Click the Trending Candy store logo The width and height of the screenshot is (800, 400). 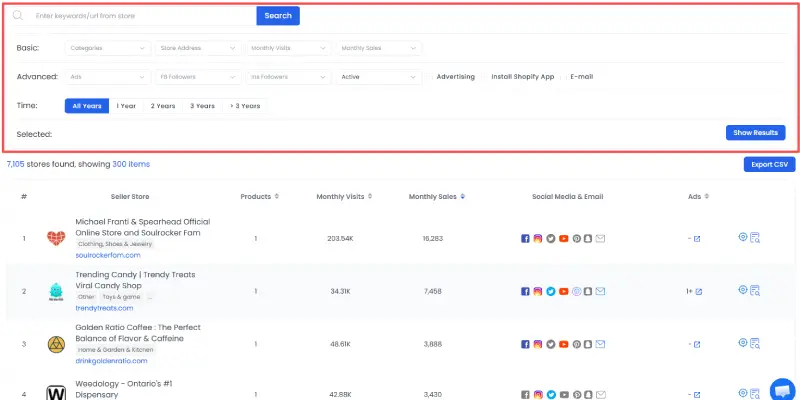point(56,292)
